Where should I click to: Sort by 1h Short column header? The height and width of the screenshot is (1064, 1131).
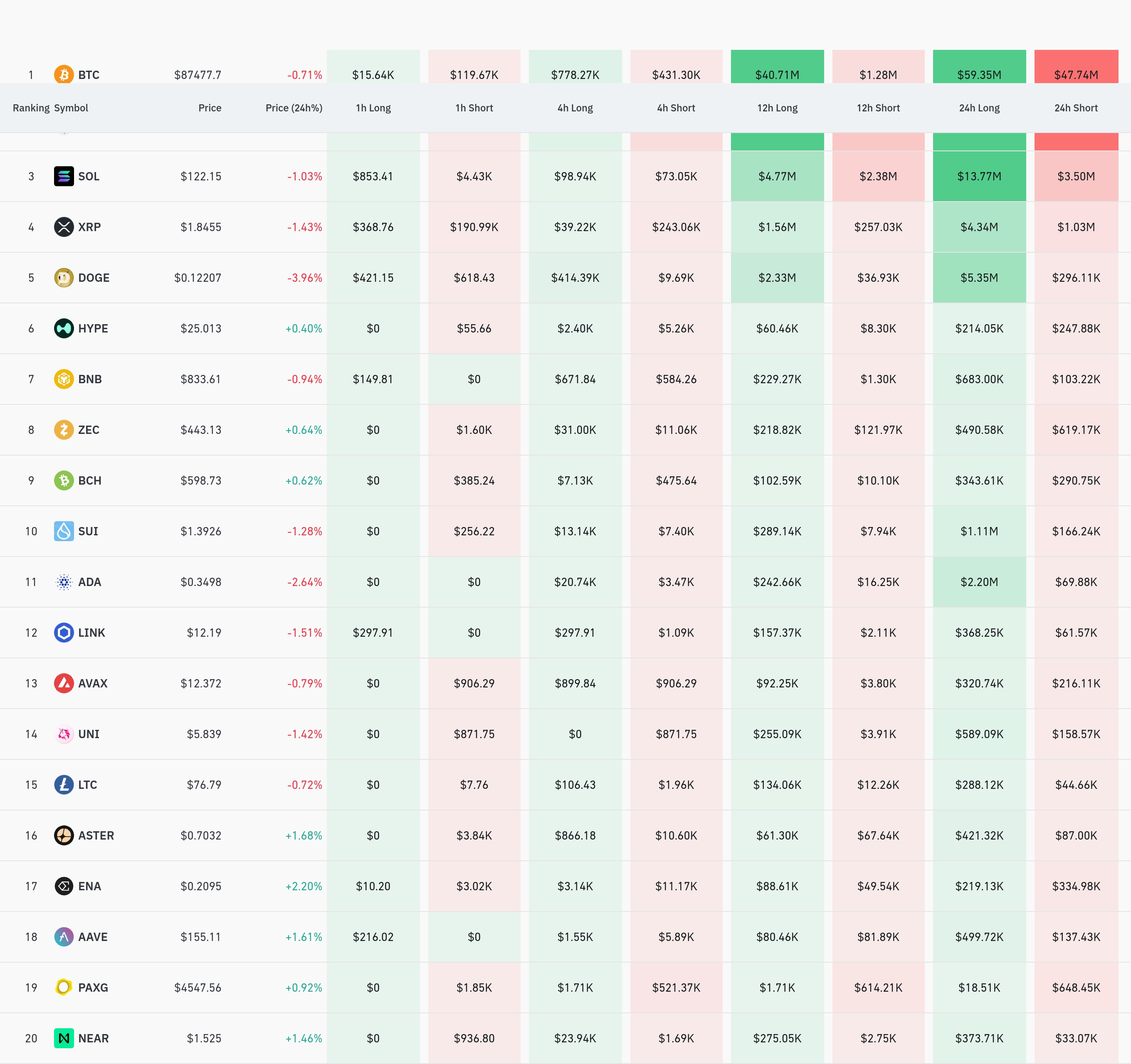[x=473, y=108]
